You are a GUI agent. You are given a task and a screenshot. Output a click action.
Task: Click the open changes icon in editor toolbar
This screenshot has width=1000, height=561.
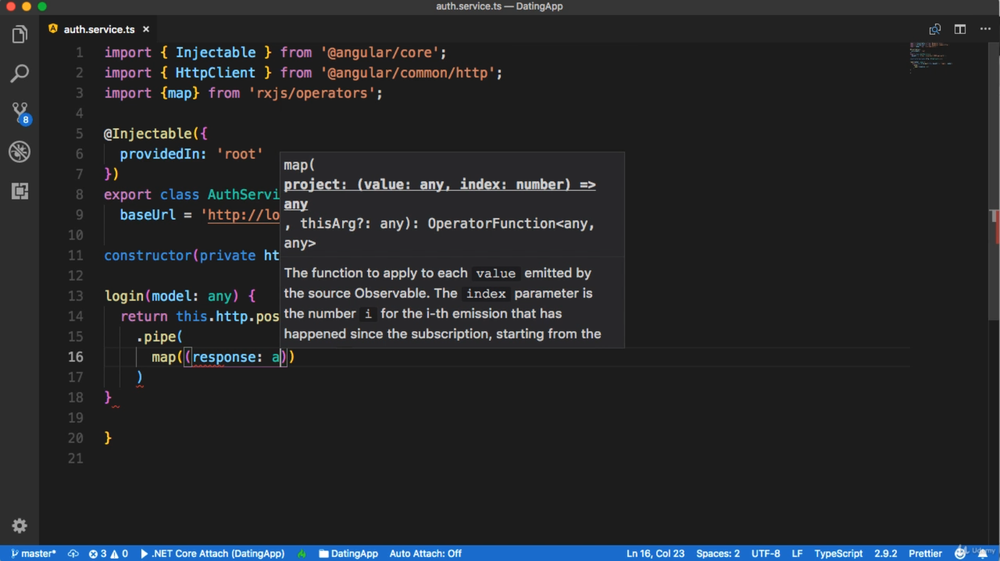(x=934, y=29)
